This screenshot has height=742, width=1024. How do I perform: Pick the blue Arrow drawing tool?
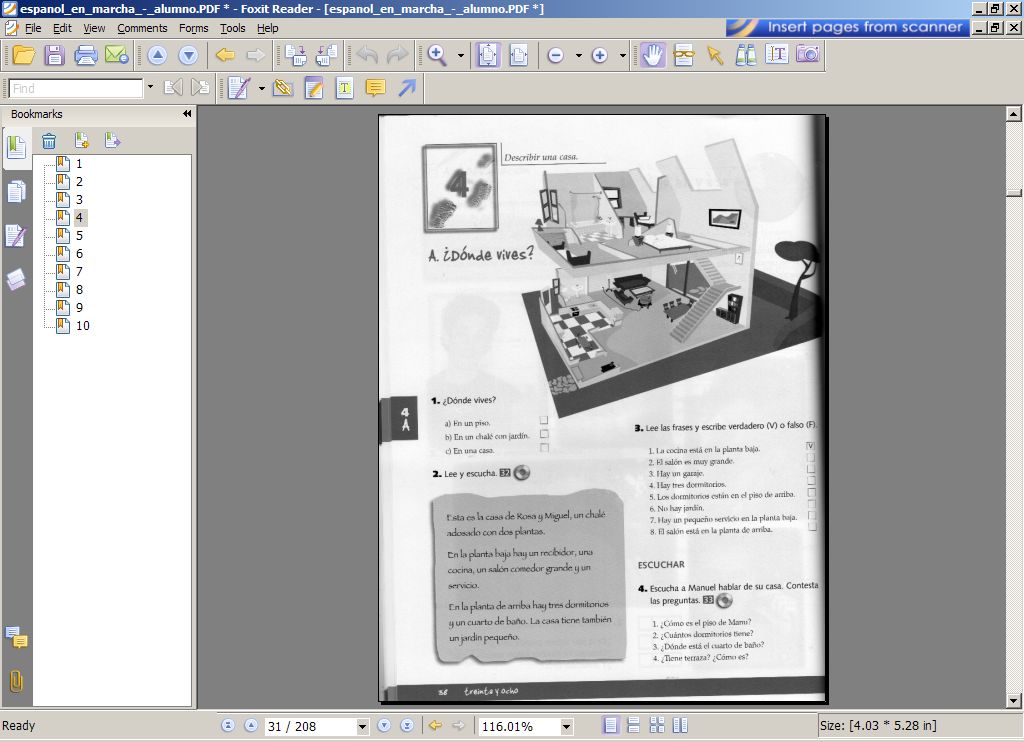pos(406,88)
